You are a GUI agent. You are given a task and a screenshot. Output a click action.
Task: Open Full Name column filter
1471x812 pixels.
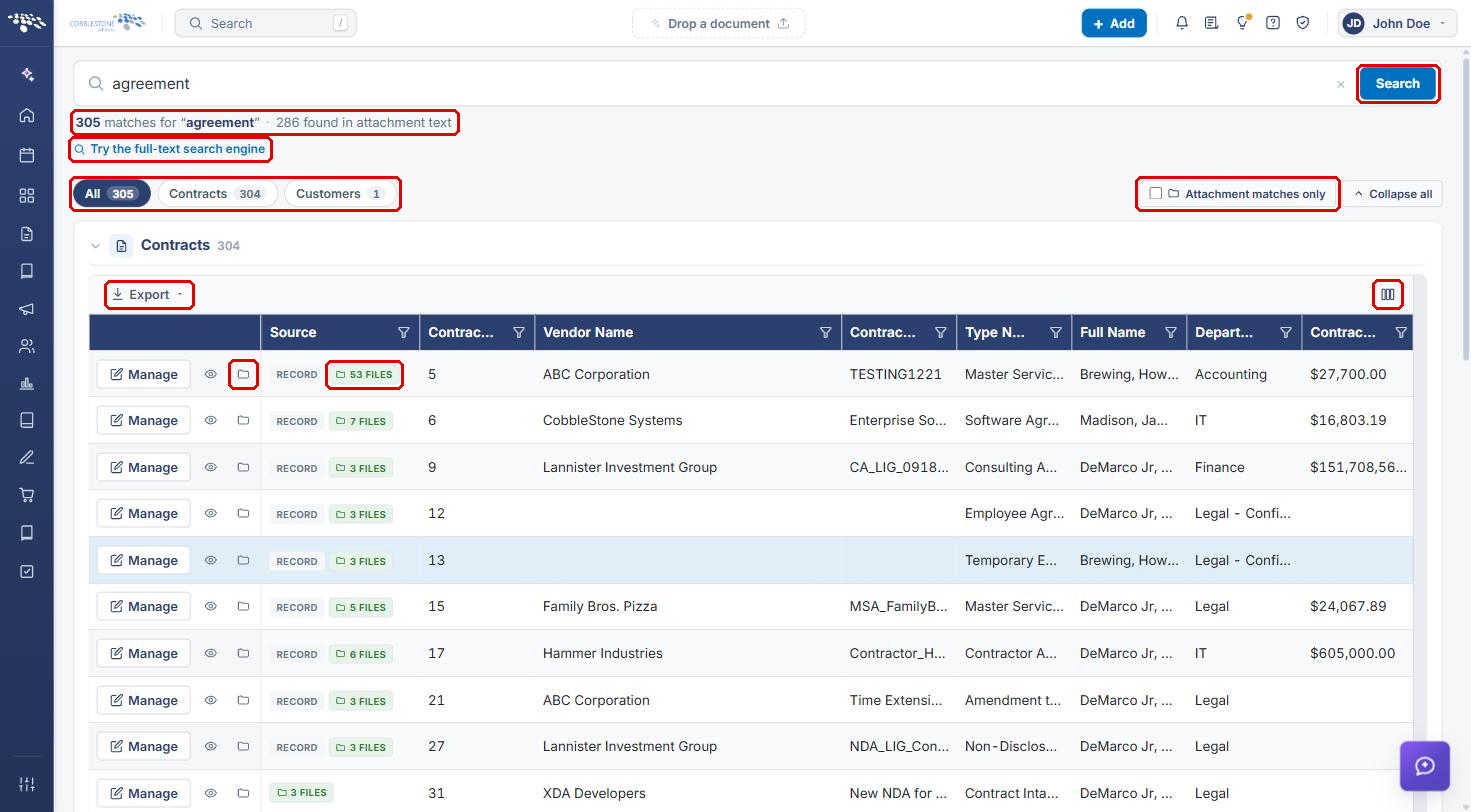click(1171, 333)
